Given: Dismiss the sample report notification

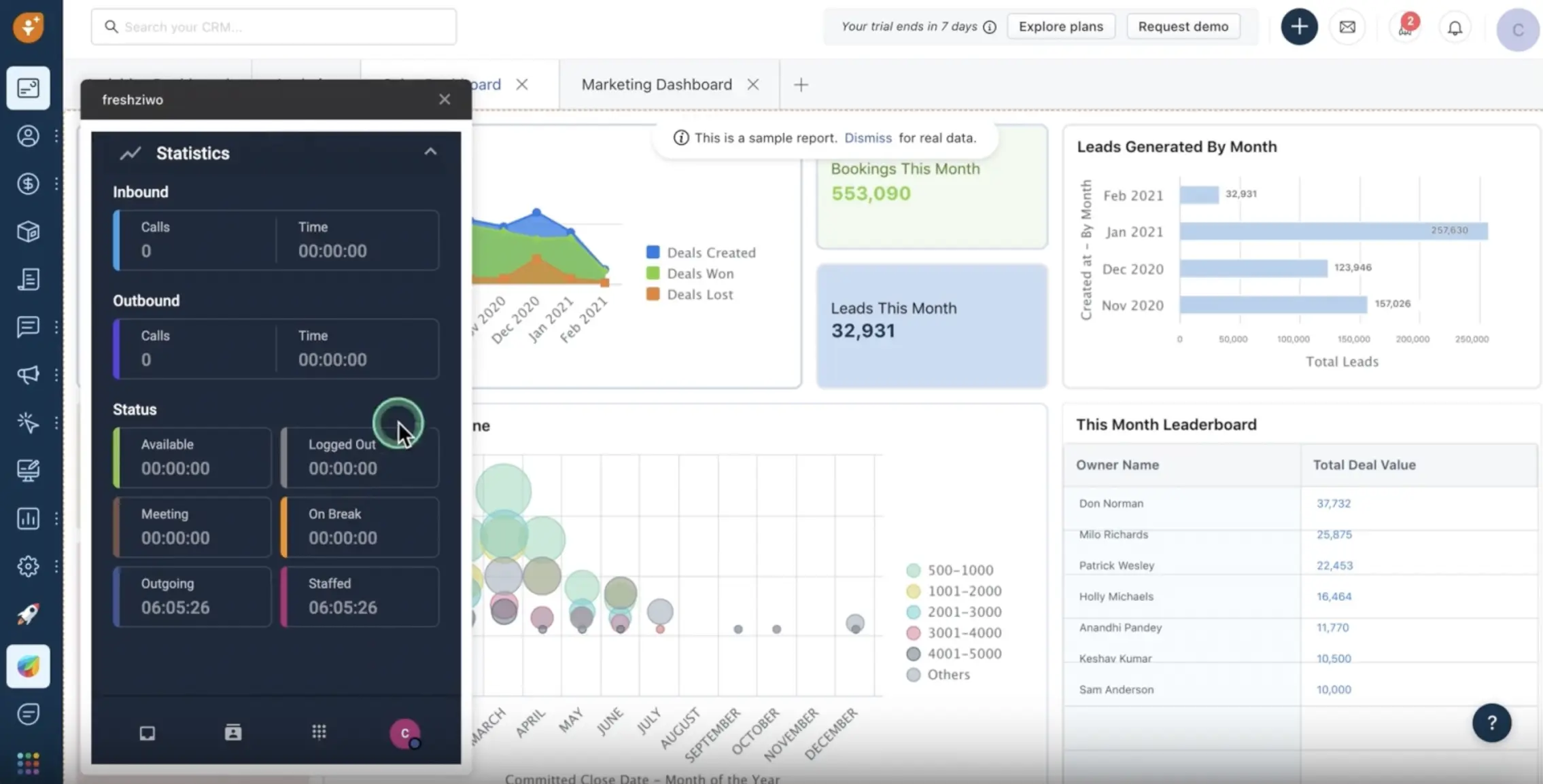Looking at the screenshot, I should click(x=867, y=138).
